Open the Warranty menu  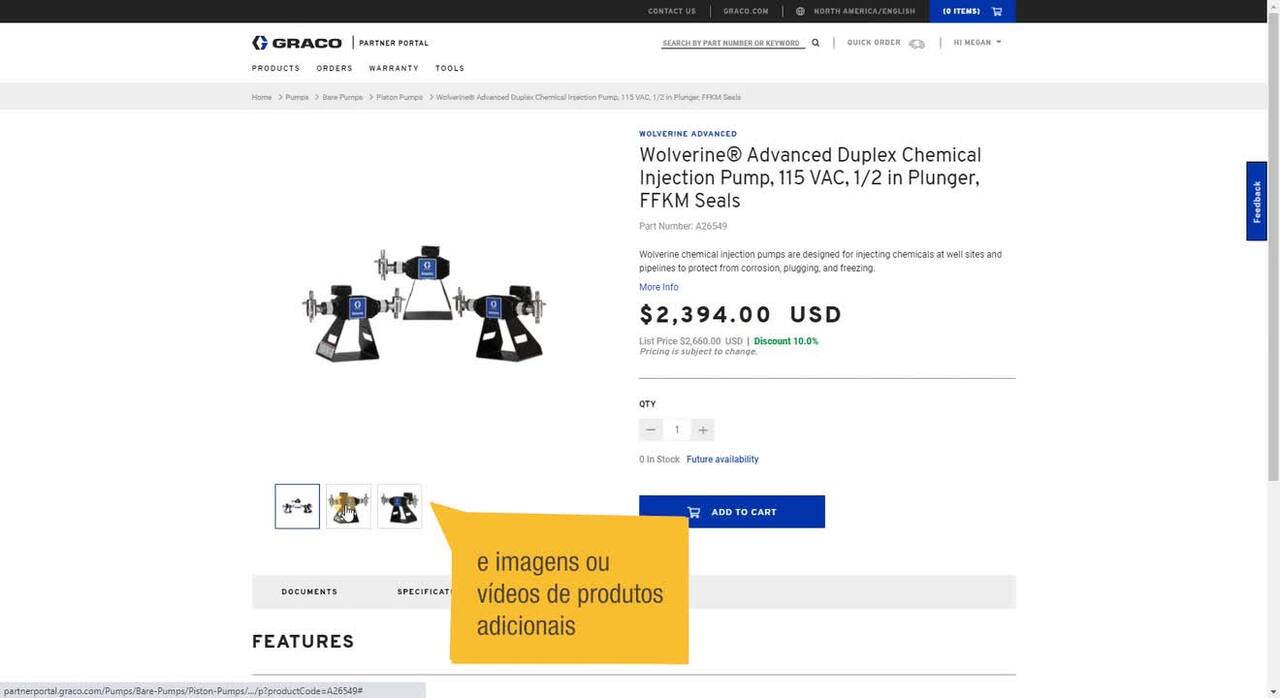pos(394,68)
